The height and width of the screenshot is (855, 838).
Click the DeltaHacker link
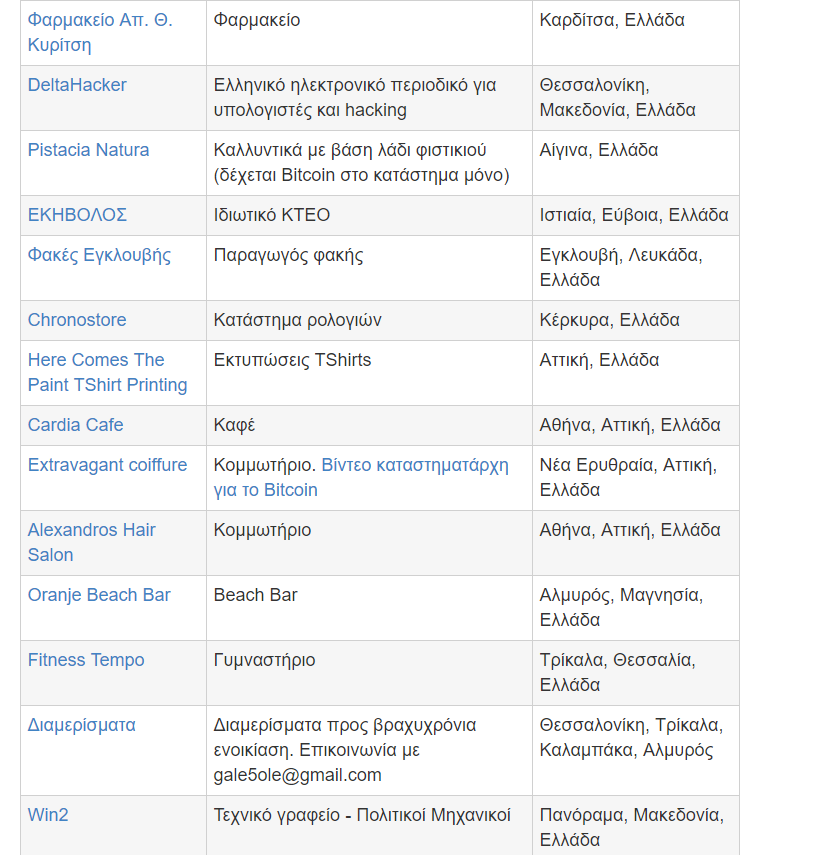(77, 85)
